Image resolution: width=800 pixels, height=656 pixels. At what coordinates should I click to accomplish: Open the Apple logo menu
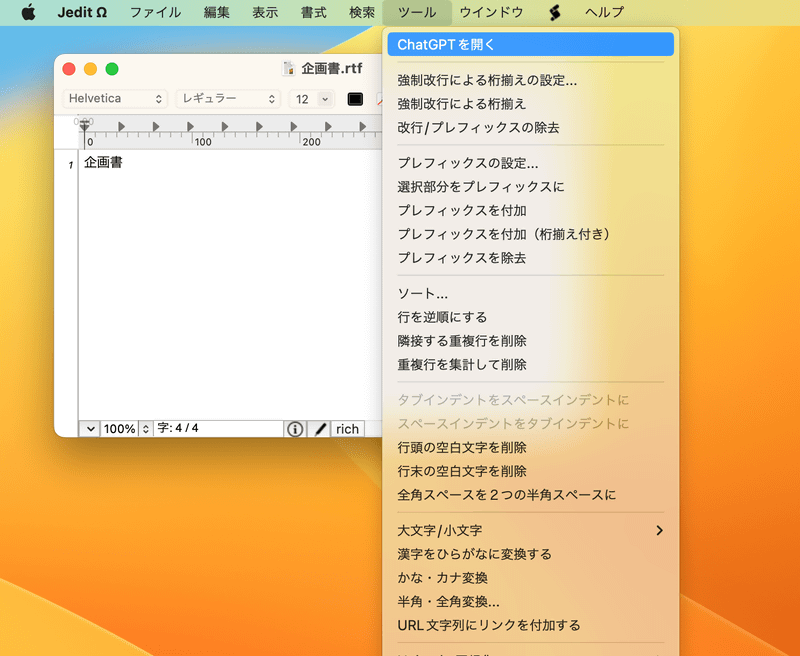(27, 13)
